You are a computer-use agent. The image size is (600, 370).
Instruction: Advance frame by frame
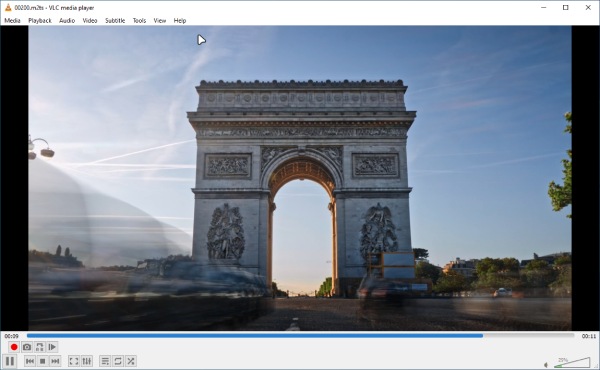(52, 347)
